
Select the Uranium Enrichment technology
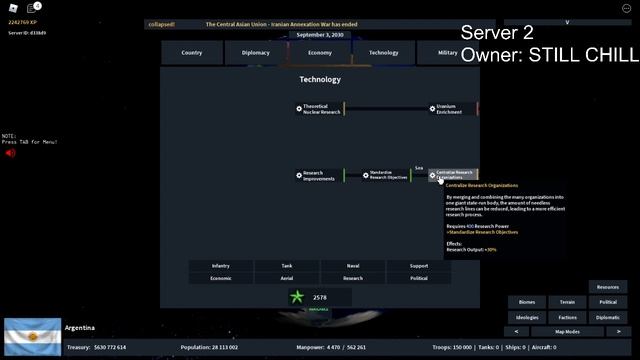(x=453, y=109)
